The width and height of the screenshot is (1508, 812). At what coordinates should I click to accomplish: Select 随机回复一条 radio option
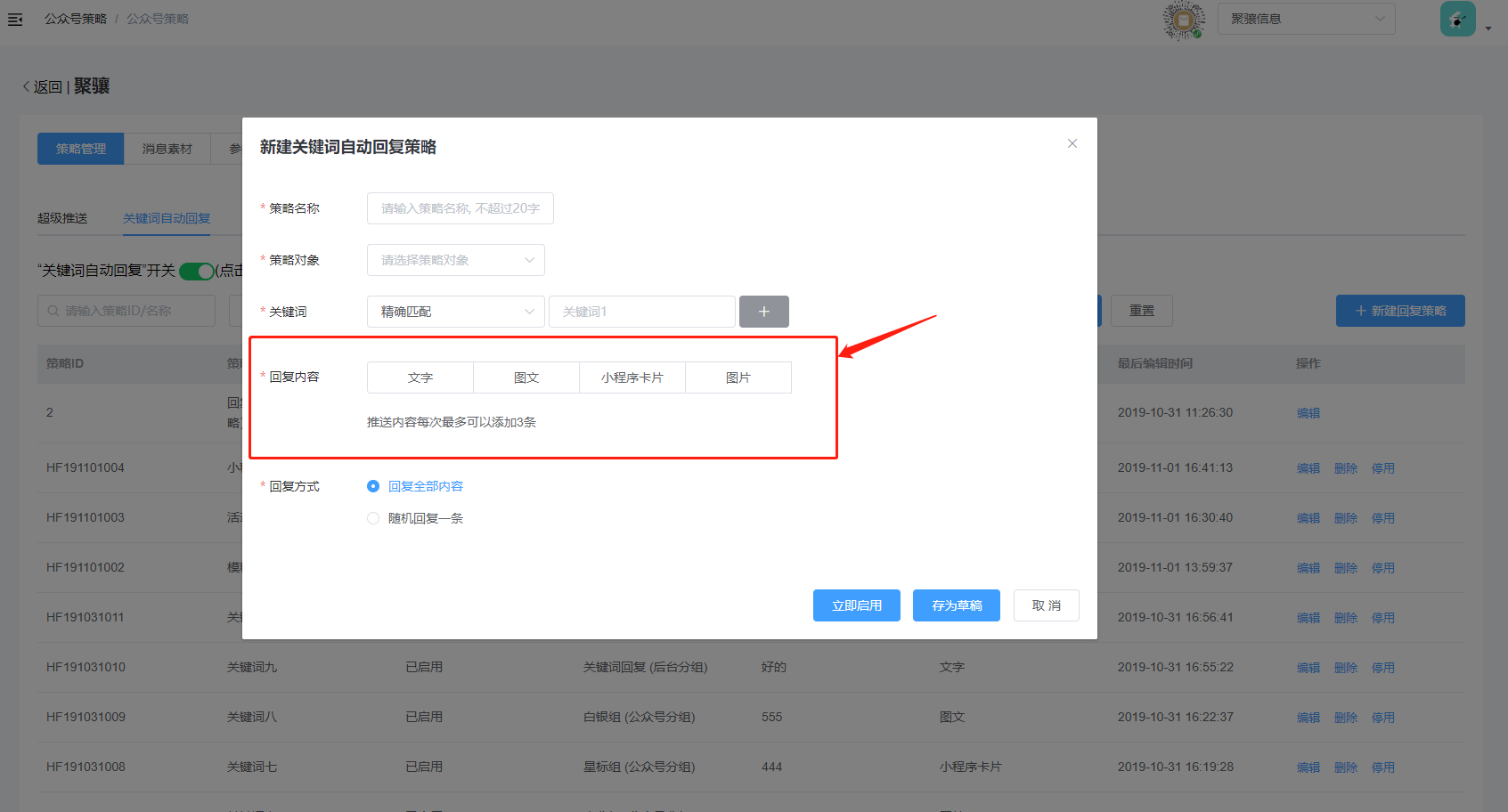(x=373, y=518)
